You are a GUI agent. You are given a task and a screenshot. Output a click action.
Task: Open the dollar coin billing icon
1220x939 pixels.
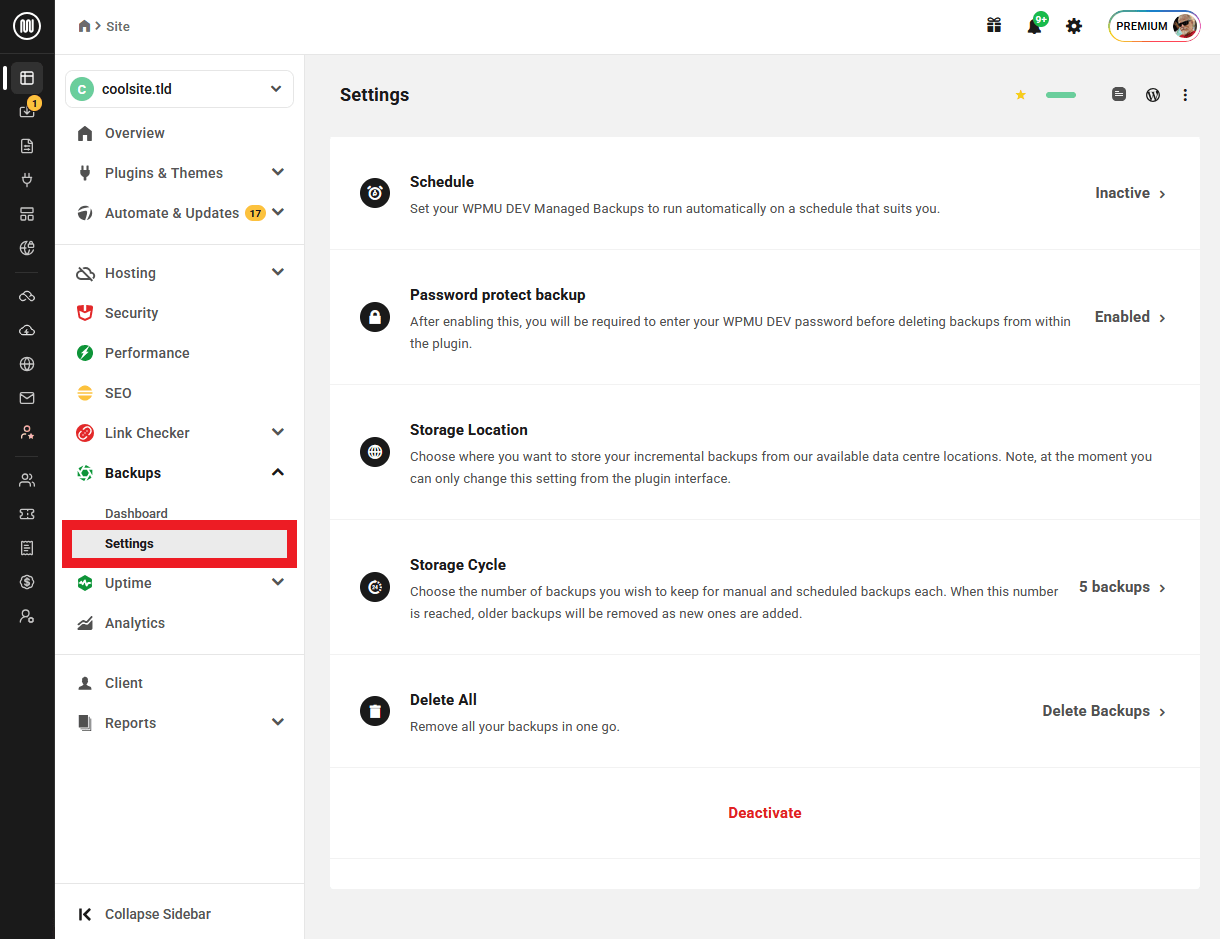click(27, 582)
